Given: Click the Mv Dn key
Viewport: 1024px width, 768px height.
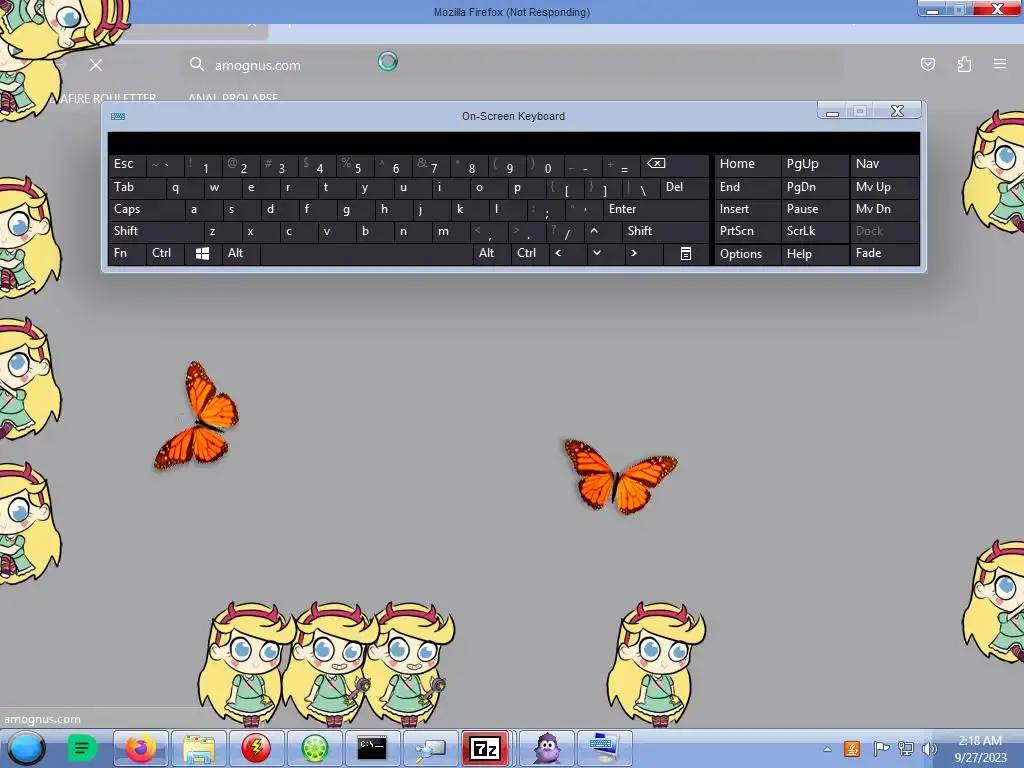Looking at the screenshot, I should [x=885, y=210].
